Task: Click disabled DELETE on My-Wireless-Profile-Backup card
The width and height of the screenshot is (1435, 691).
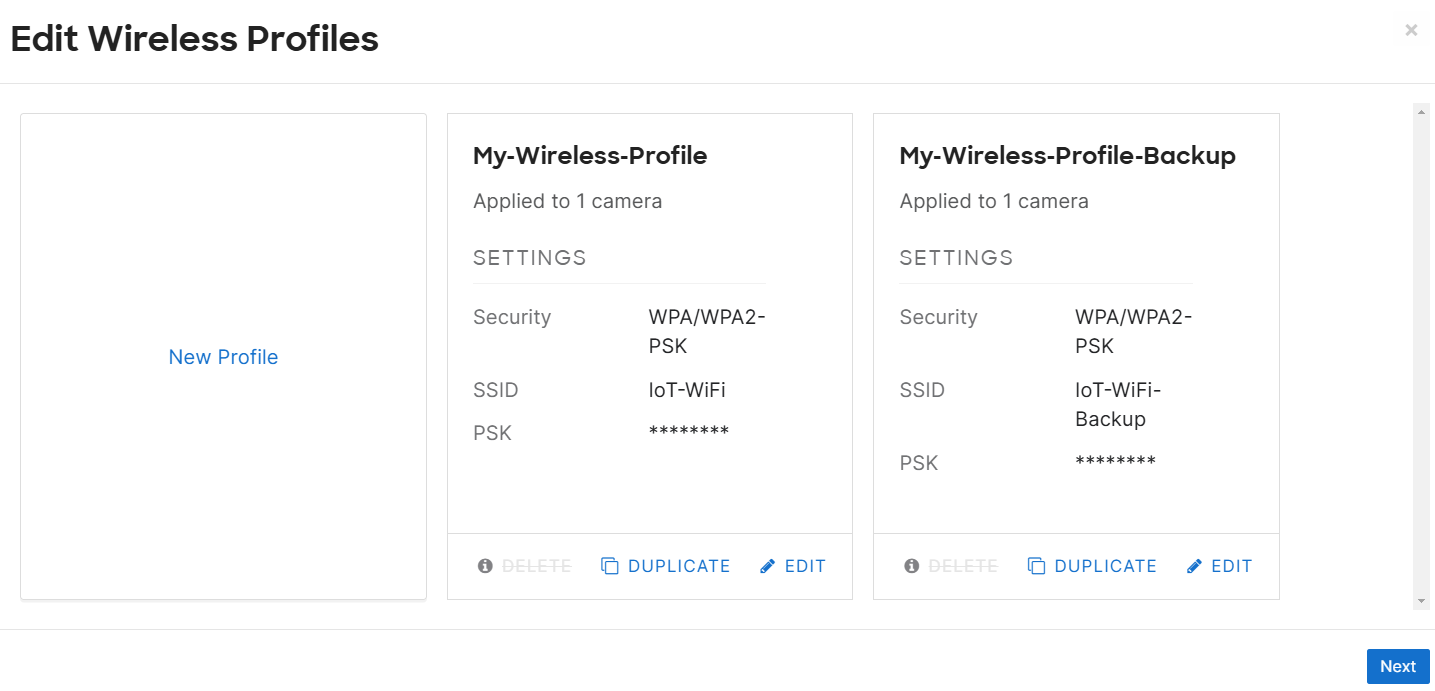Action: point(963,566)
